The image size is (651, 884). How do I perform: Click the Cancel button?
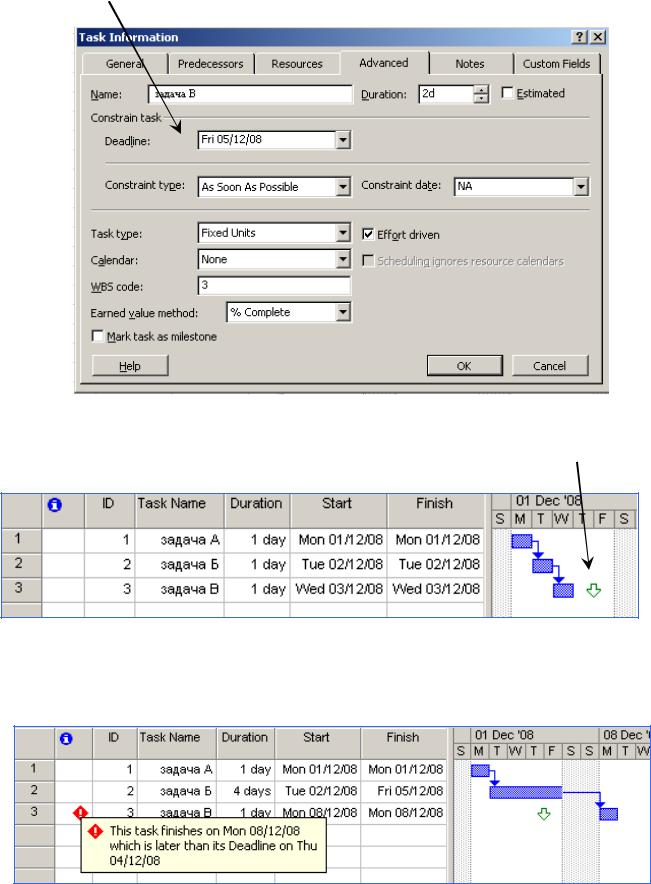pos(550,366)
